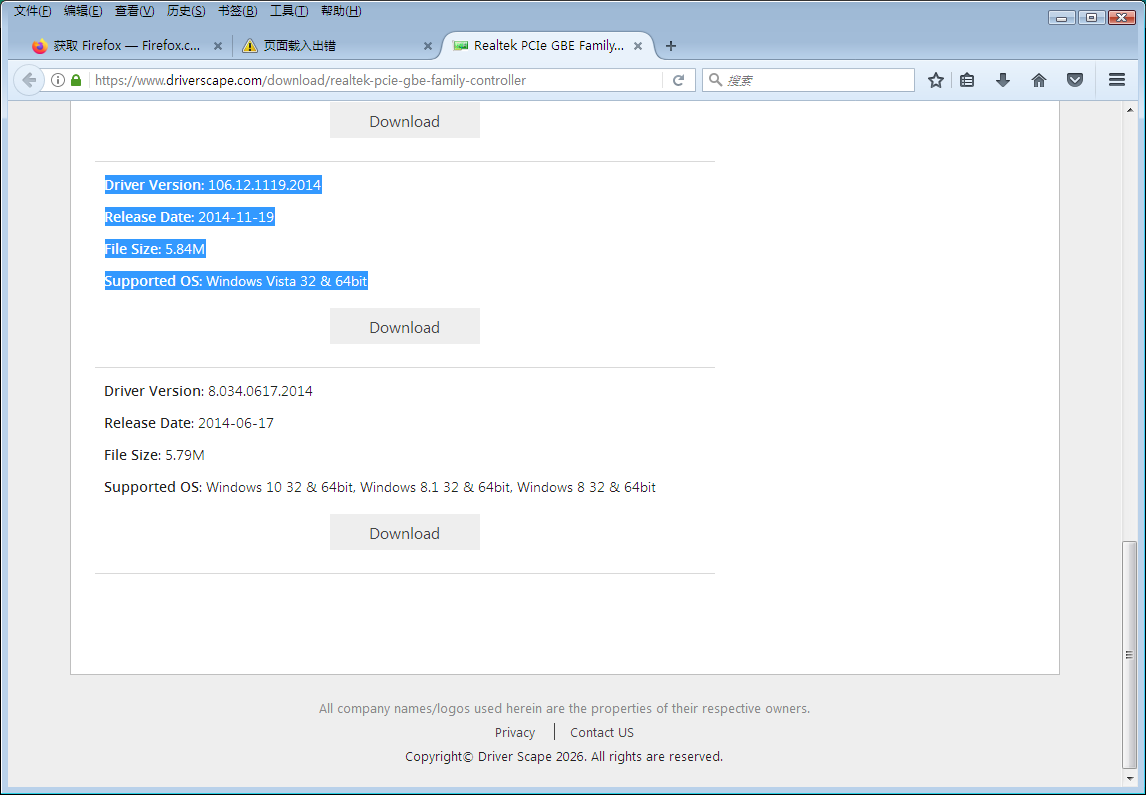Click the Pocket save icon
Screen dimensions: 1146x795
coord(1075,80)
